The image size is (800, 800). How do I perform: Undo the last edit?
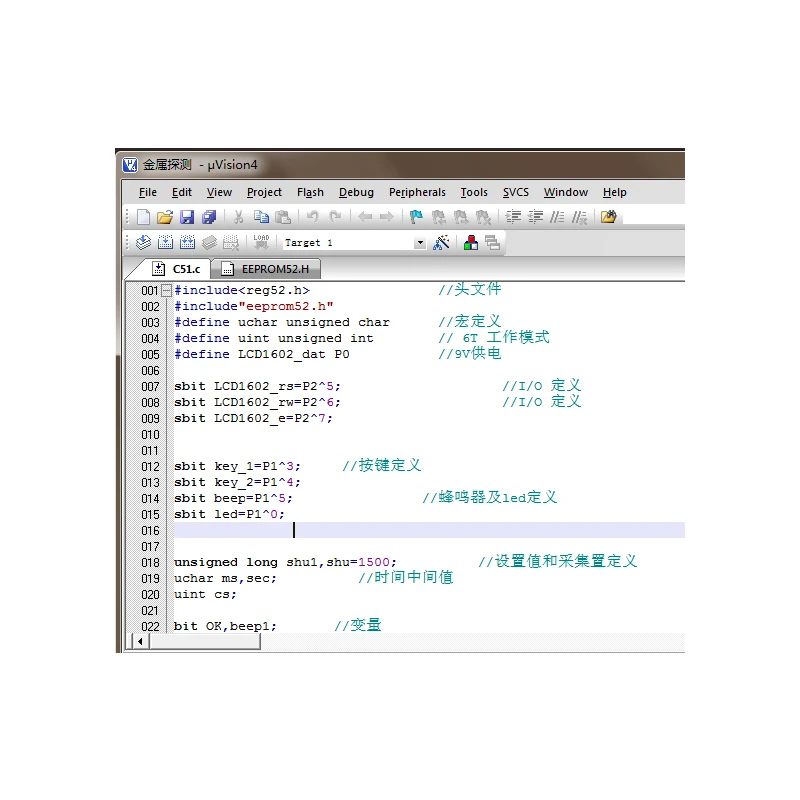coord(312,217)
